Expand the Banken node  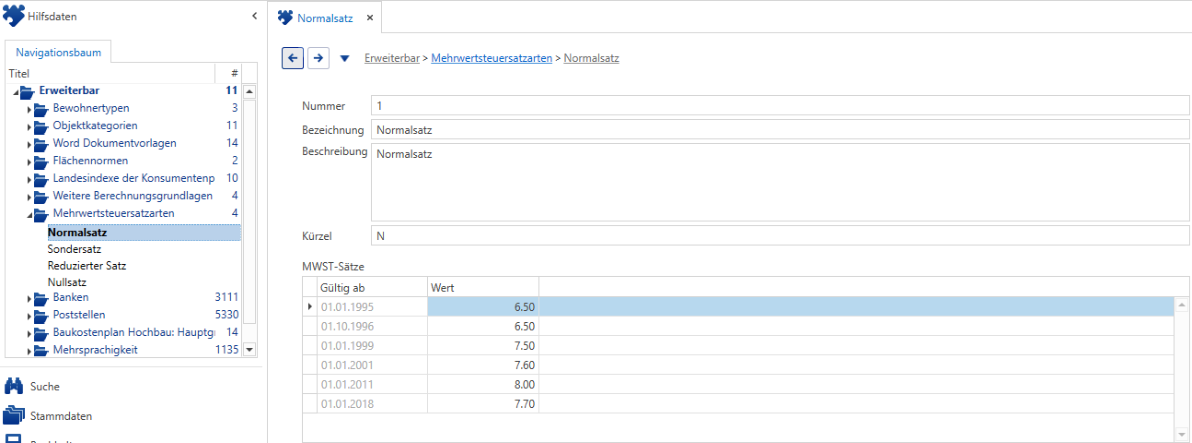point(29,298)
